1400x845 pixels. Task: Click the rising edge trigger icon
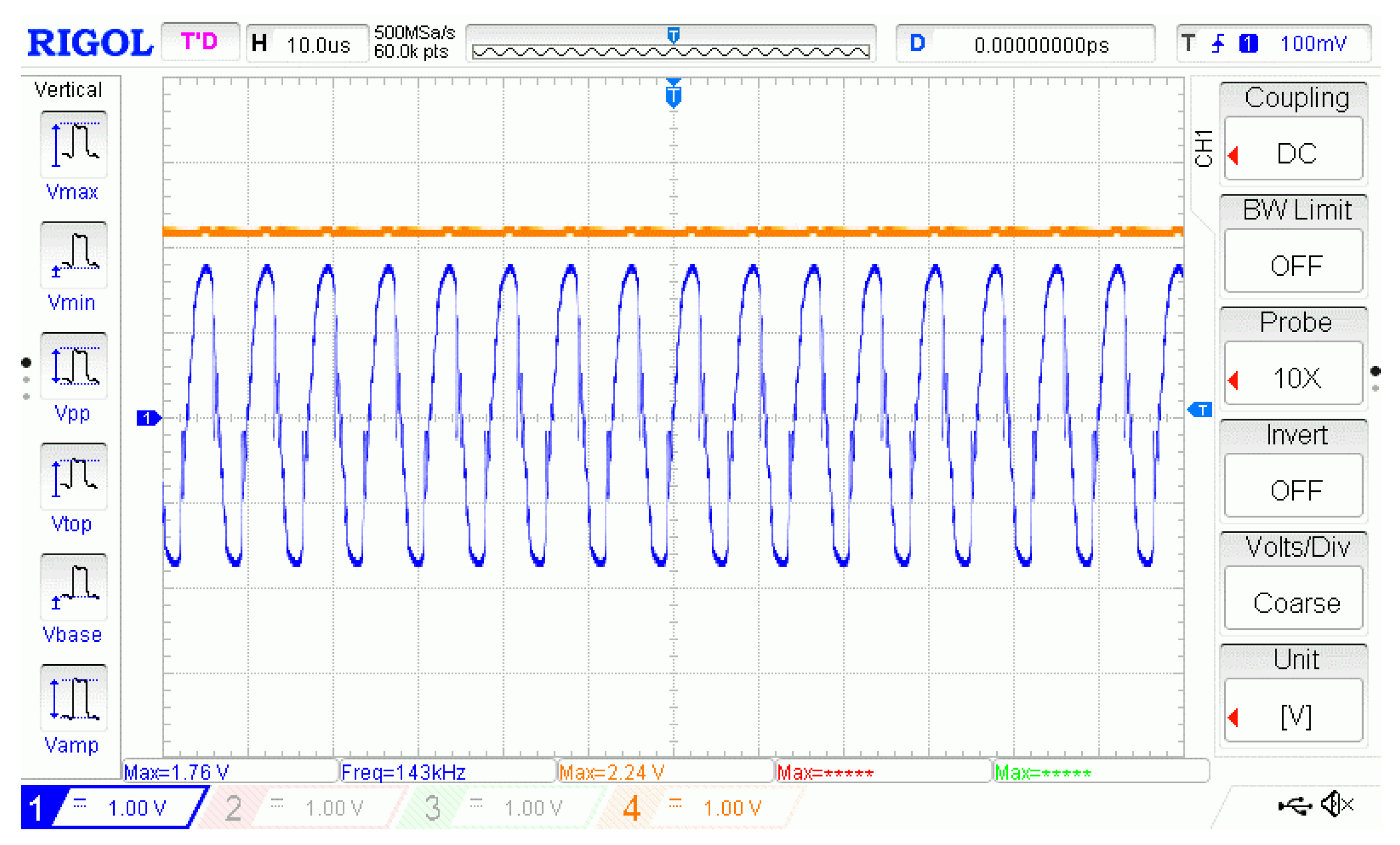1218,43
